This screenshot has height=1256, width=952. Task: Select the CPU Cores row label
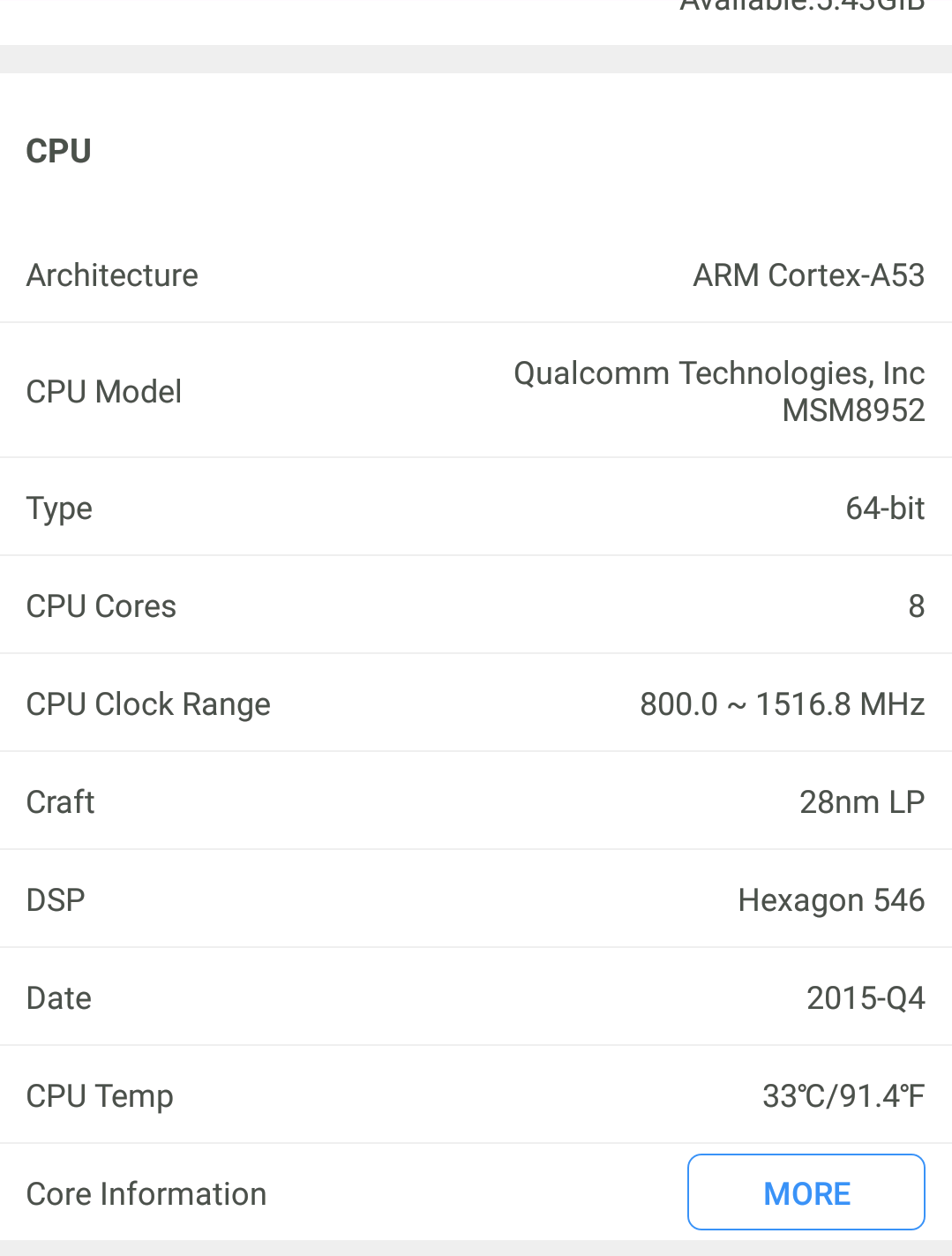[x=101, y=606]
